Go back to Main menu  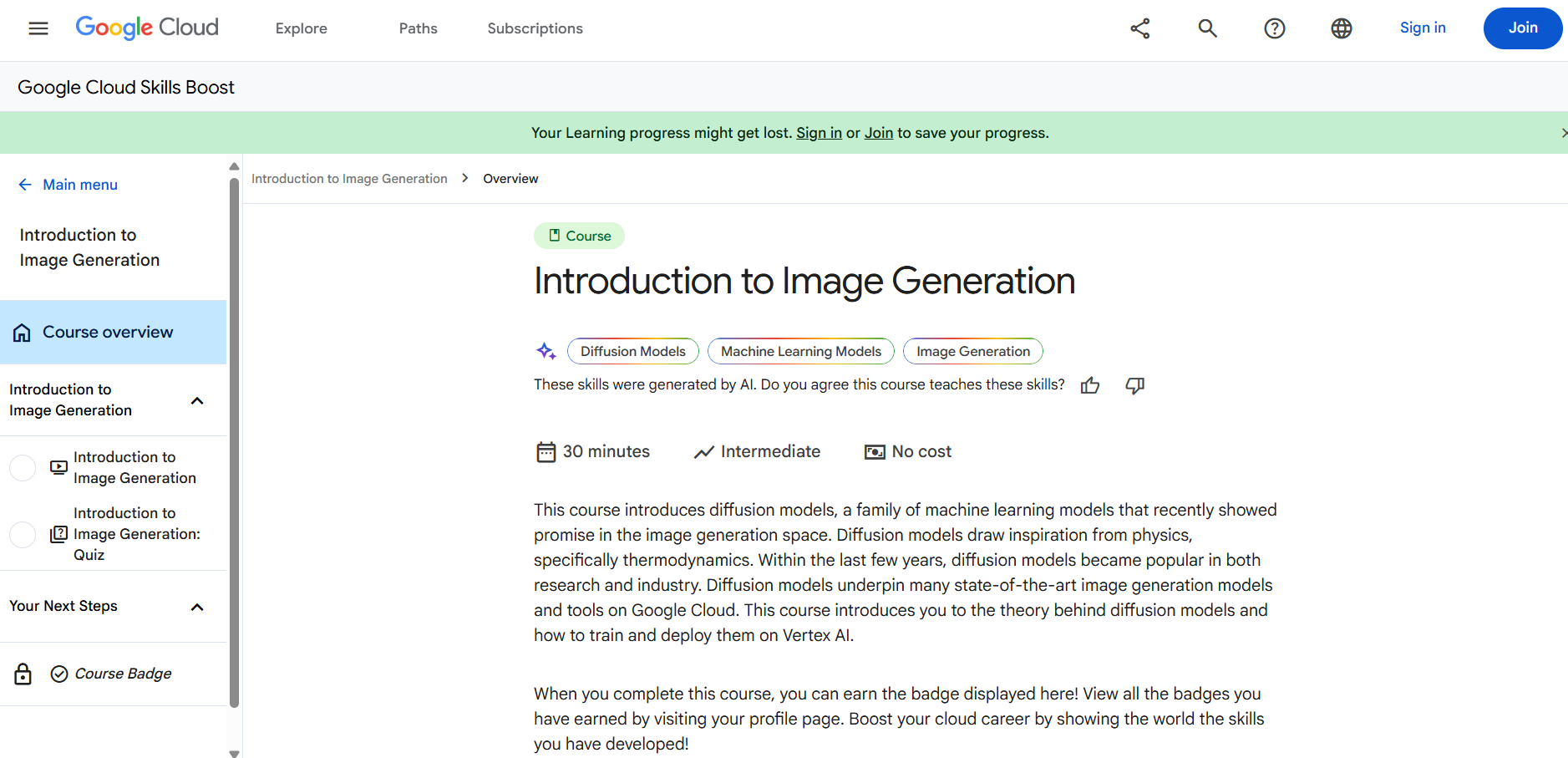[80, 185]
